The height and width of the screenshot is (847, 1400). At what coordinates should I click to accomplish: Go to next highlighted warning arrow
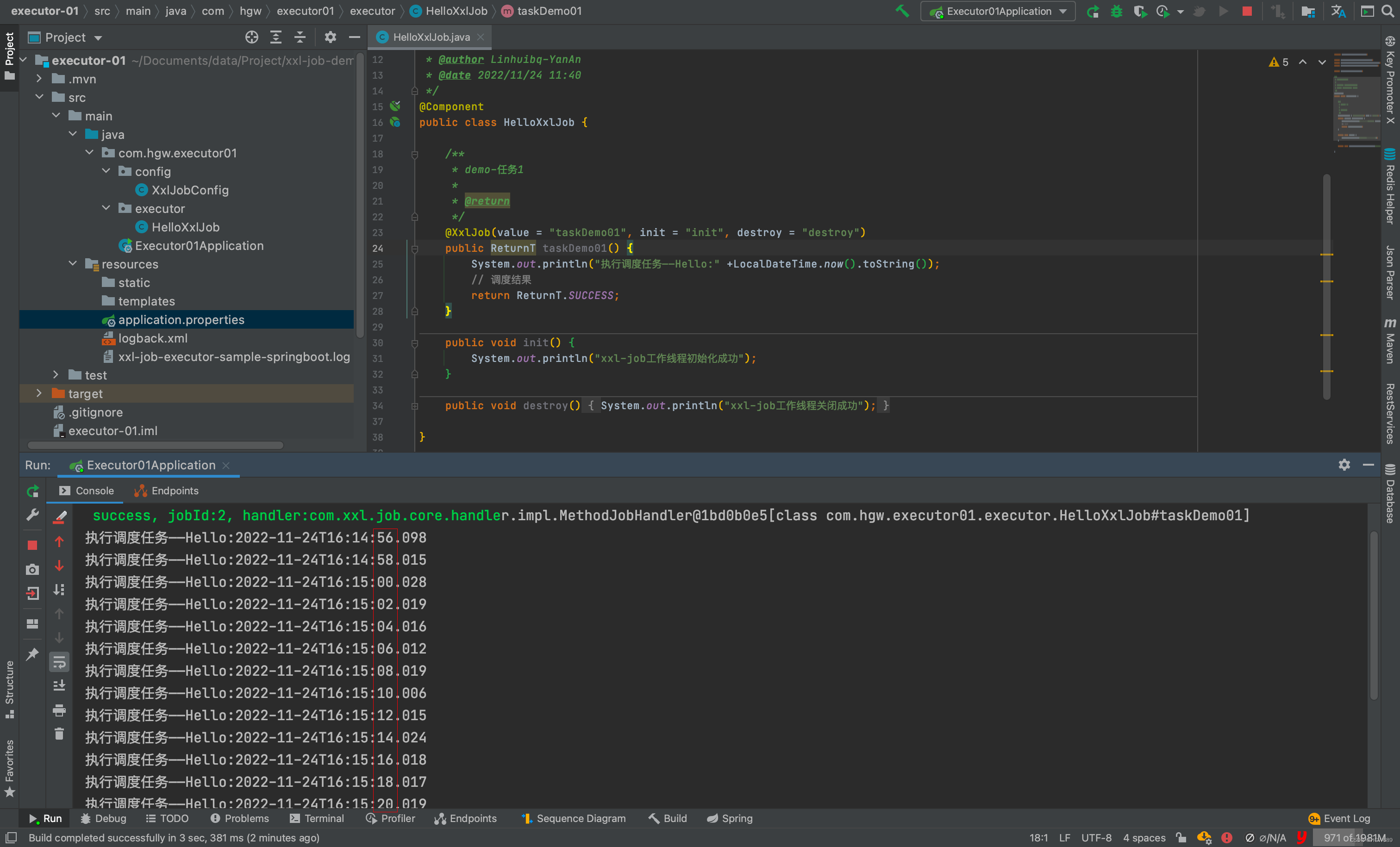1322,62
